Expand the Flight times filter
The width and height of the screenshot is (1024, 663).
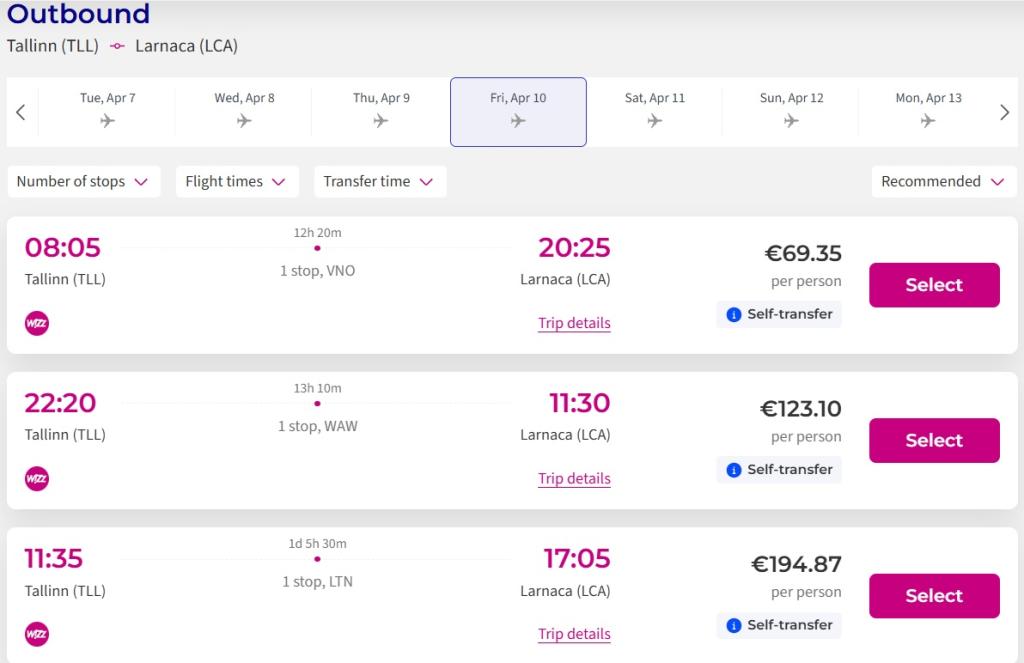(236, 182)
